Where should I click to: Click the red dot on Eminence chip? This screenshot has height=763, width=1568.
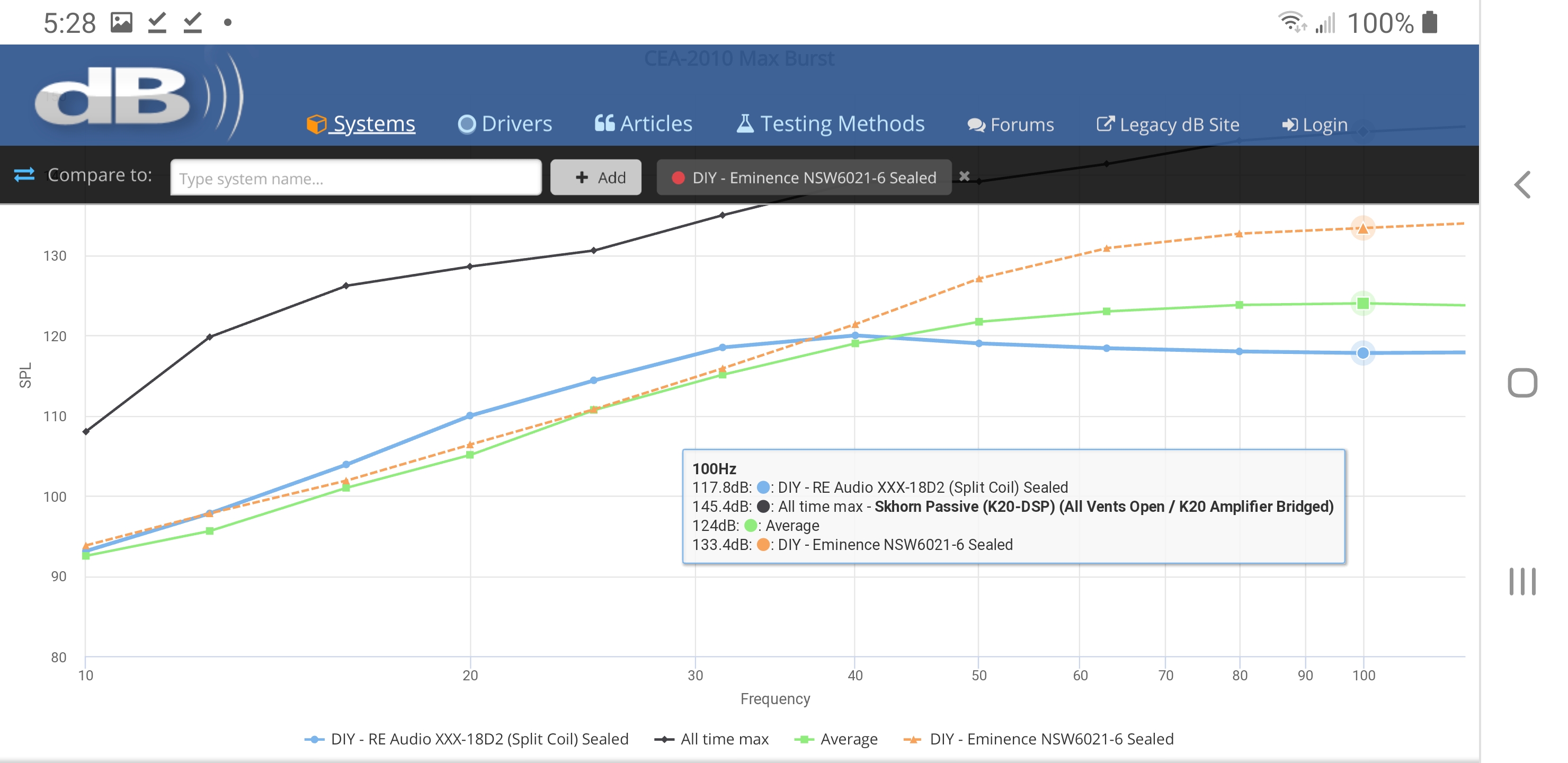tap(678, 178)
